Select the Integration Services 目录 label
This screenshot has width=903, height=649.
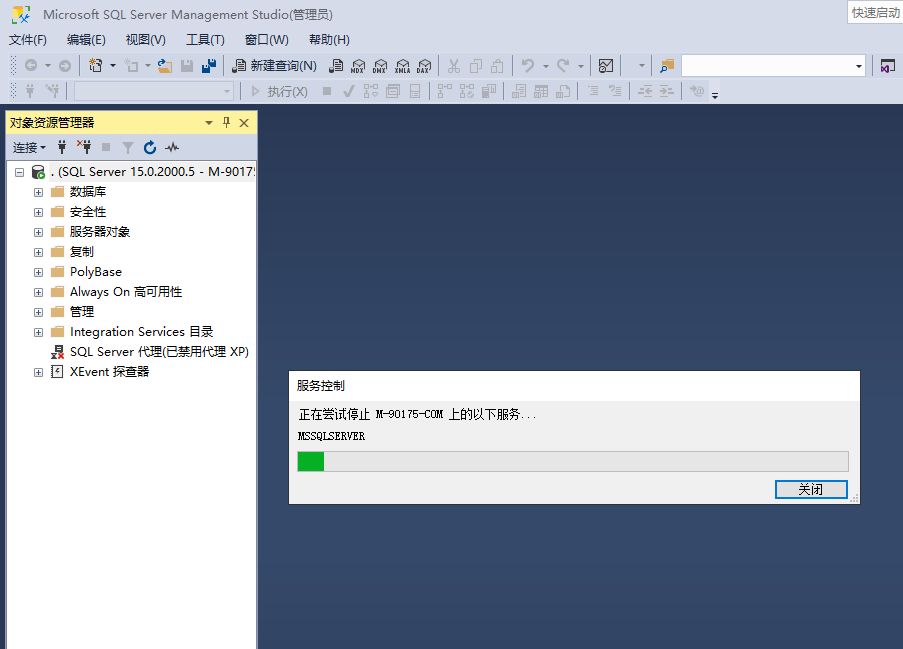pyautogui.click(x=142, y=332)
